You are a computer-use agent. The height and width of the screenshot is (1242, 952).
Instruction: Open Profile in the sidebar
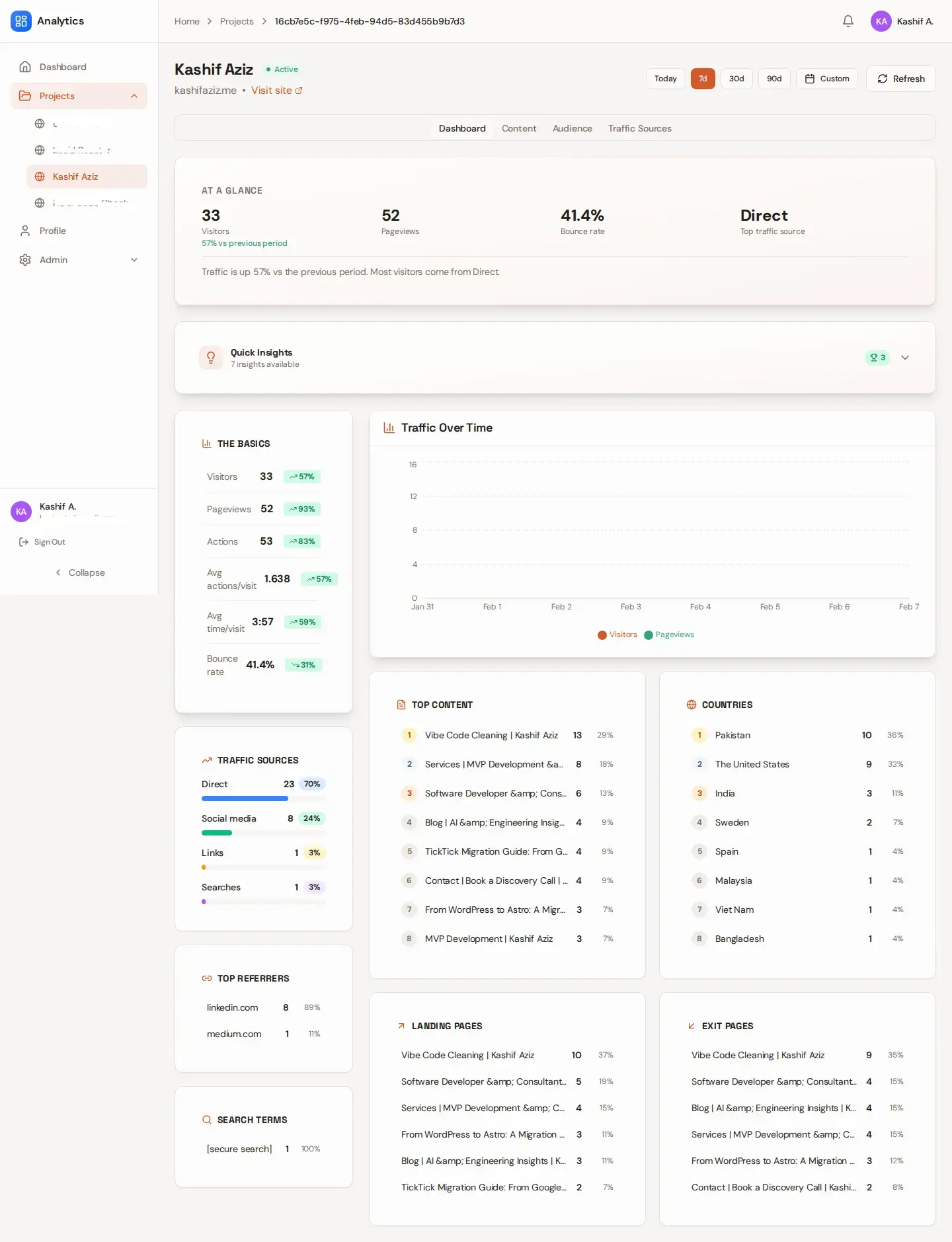click(79, 231)
